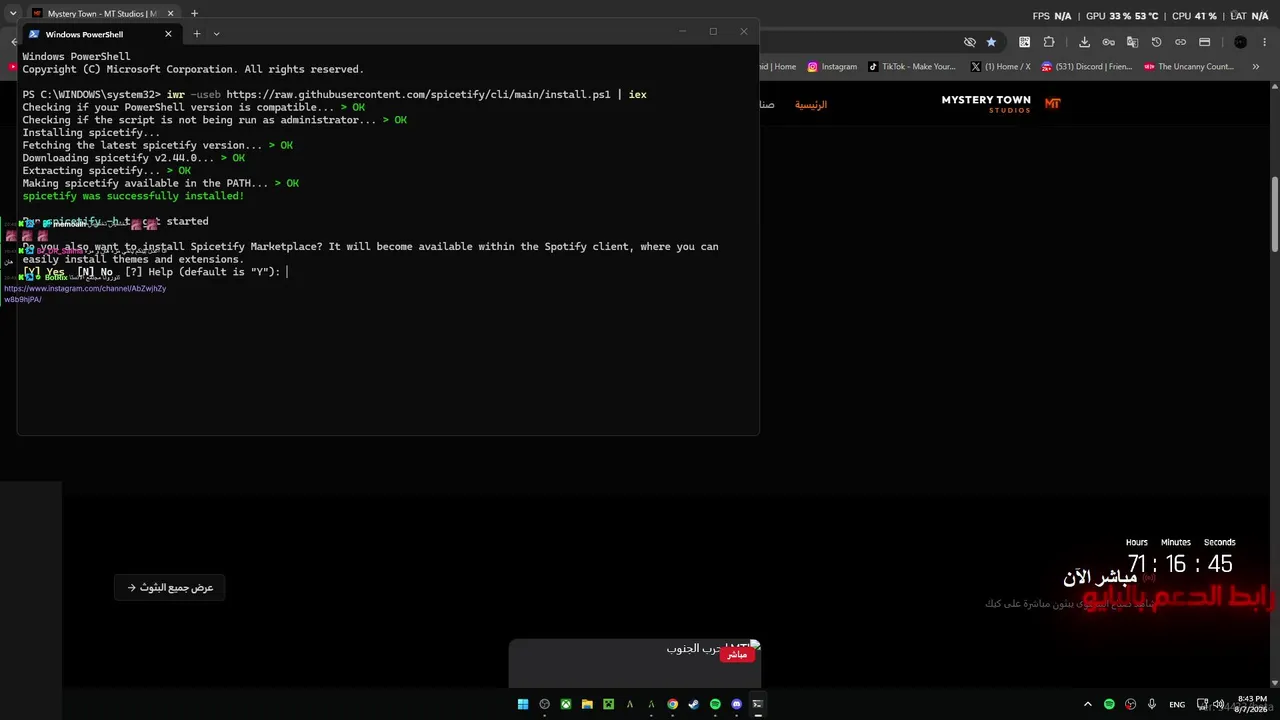Open Discord from the taskbar
The height and width of the screenshot is (720, 1280).
click(737, 704)
